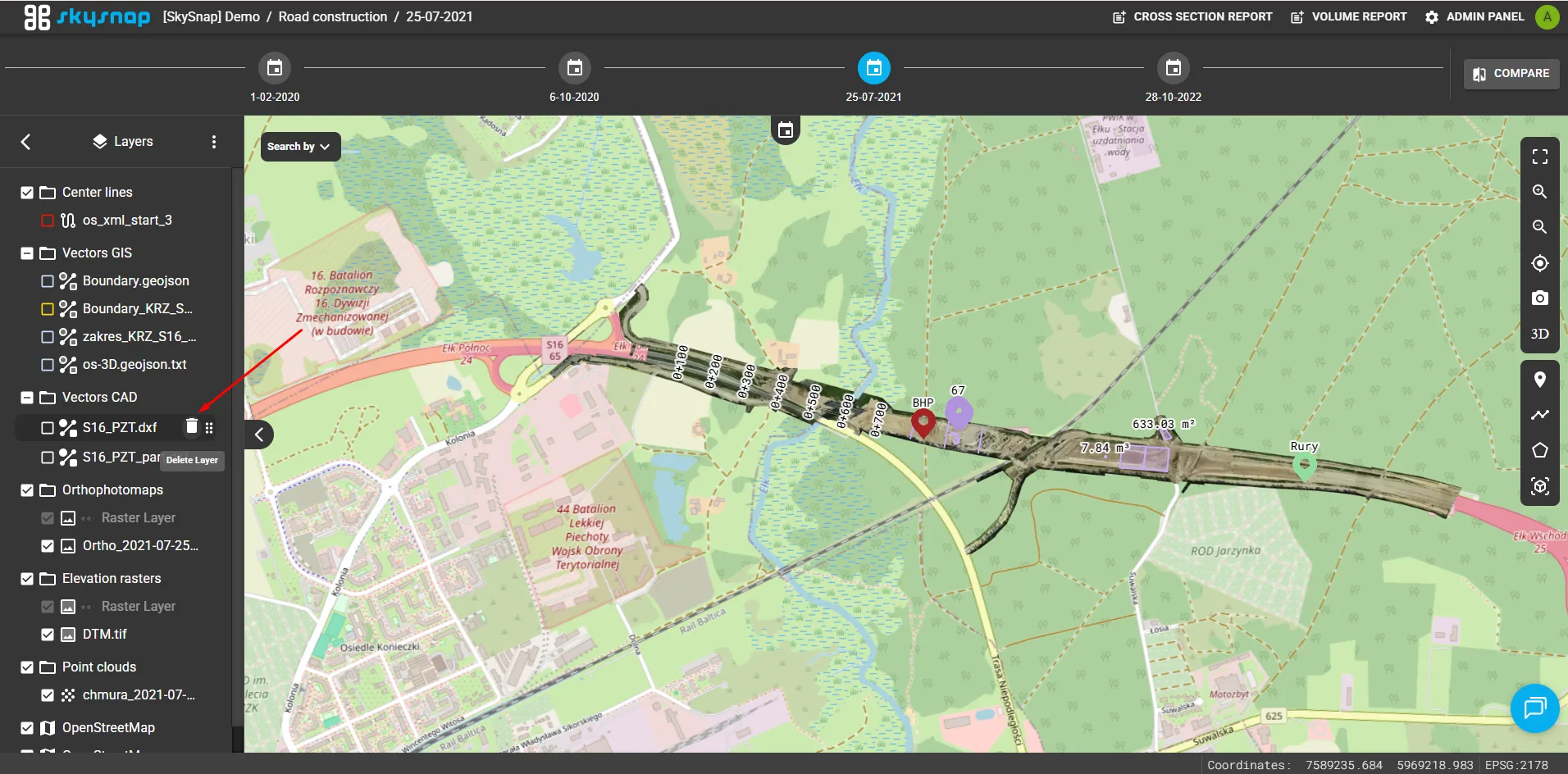Zoom out on the map
Viewport: 1568px width, 774px height.
1539,227
